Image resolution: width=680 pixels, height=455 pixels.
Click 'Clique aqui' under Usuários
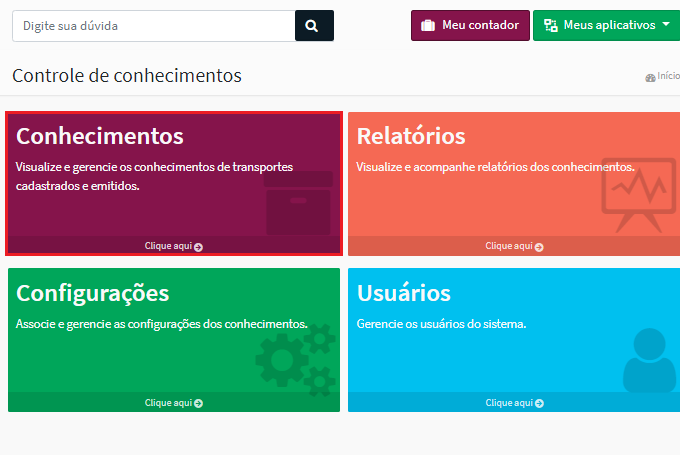tap(509, 403)
